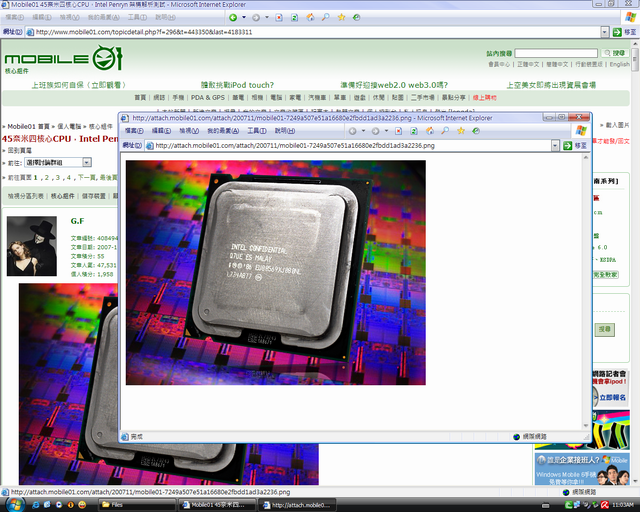Click the iPod touch headline link
This screenshot has width=640, height=512.
pos(237,85)
